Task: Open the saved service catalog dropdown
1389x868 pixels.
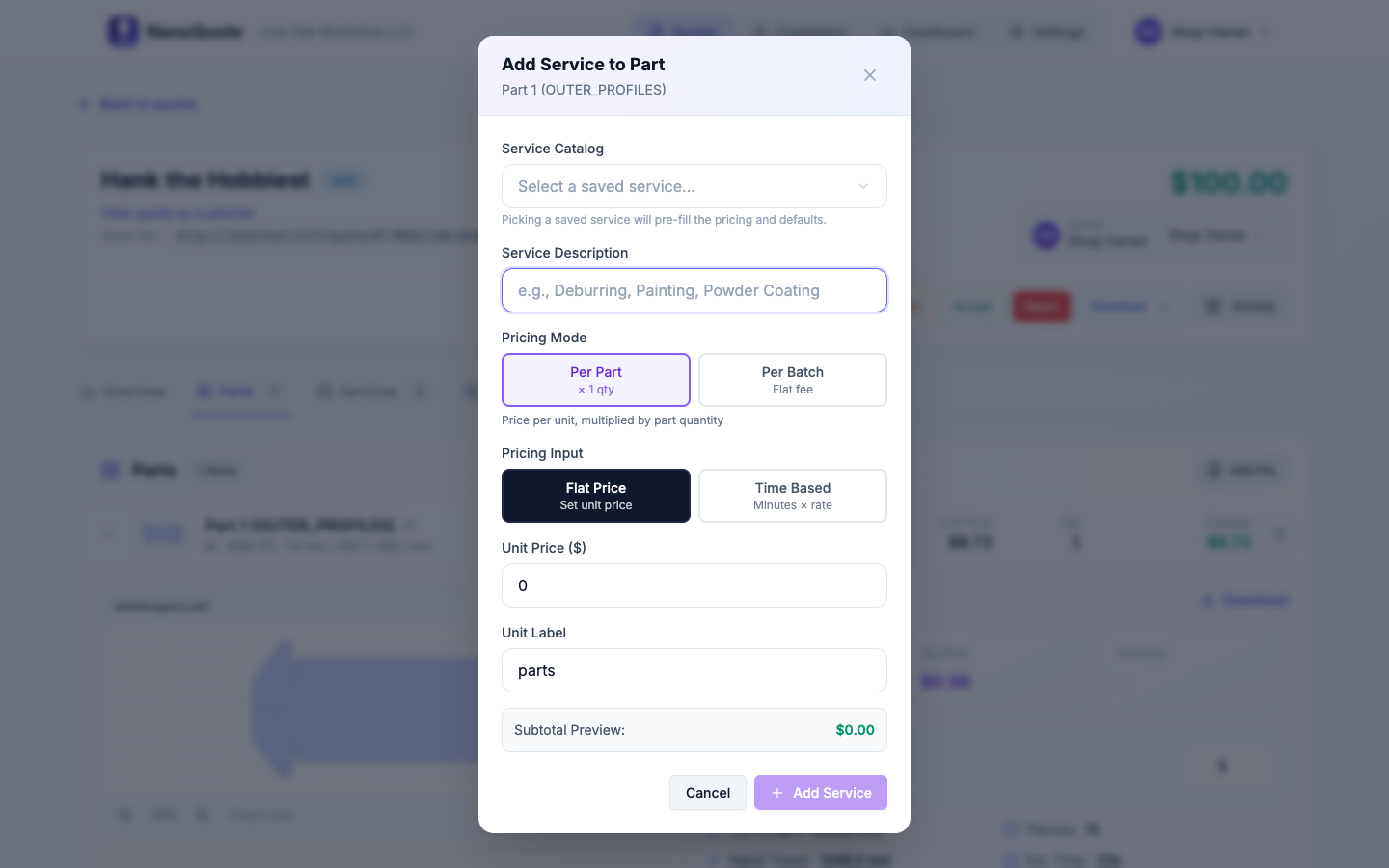Action: pyautogui.click(x=694, y=186)
